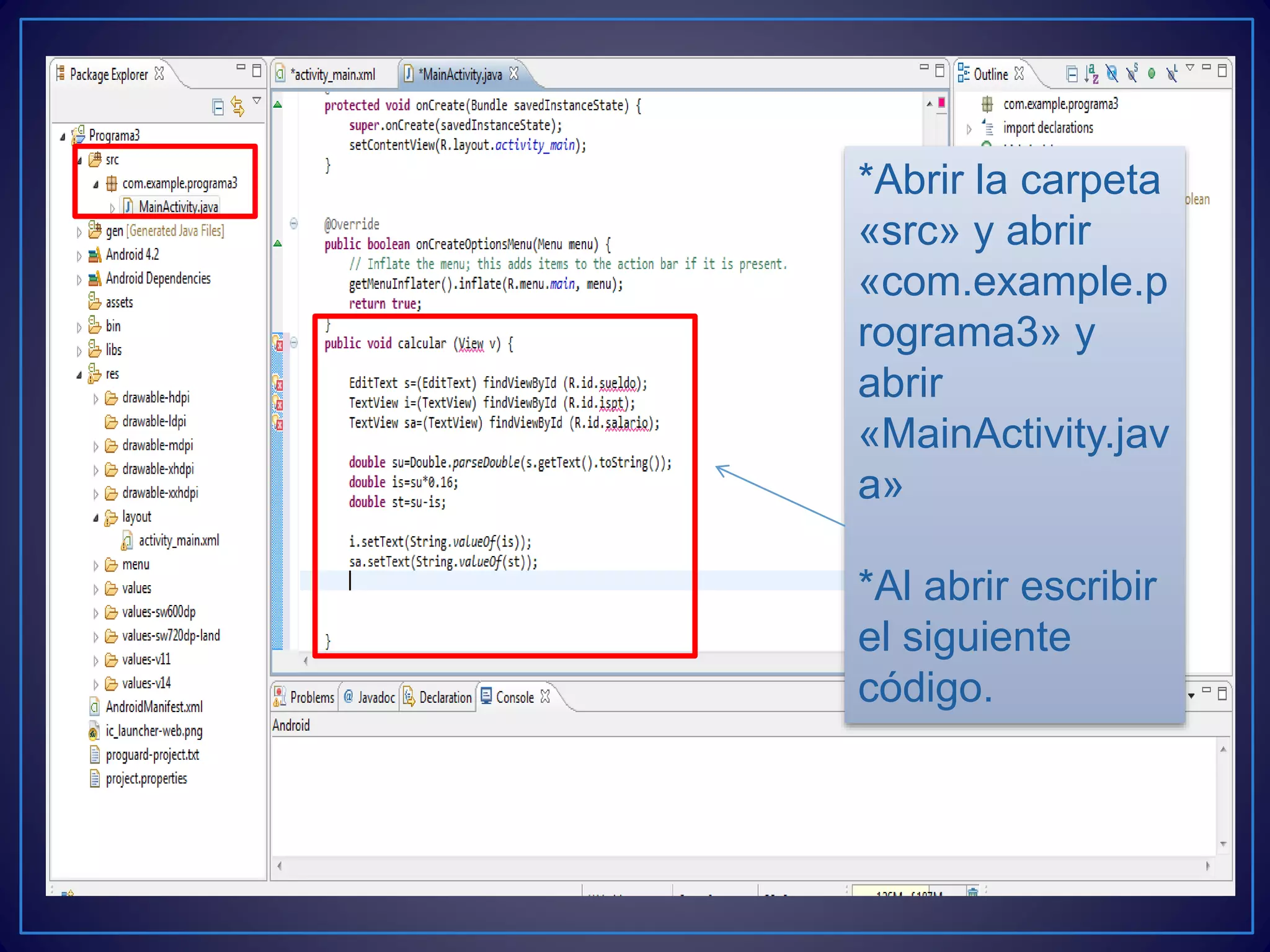Collapse the src folder node
Screen dimensions: 1270x952
[x=79, y=161]
